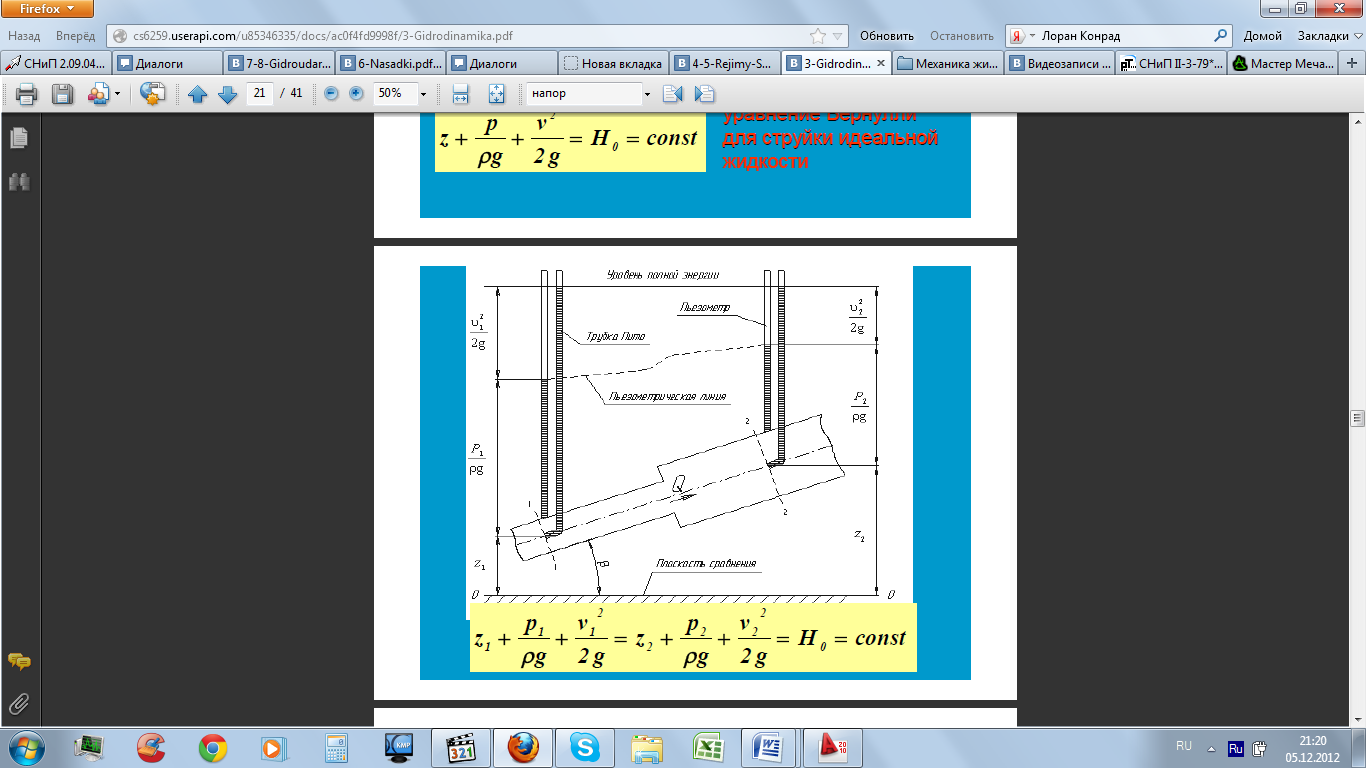Open Excel from the taskbar
The width and height of the screenshot is (1366, 768).
(709, 748)
